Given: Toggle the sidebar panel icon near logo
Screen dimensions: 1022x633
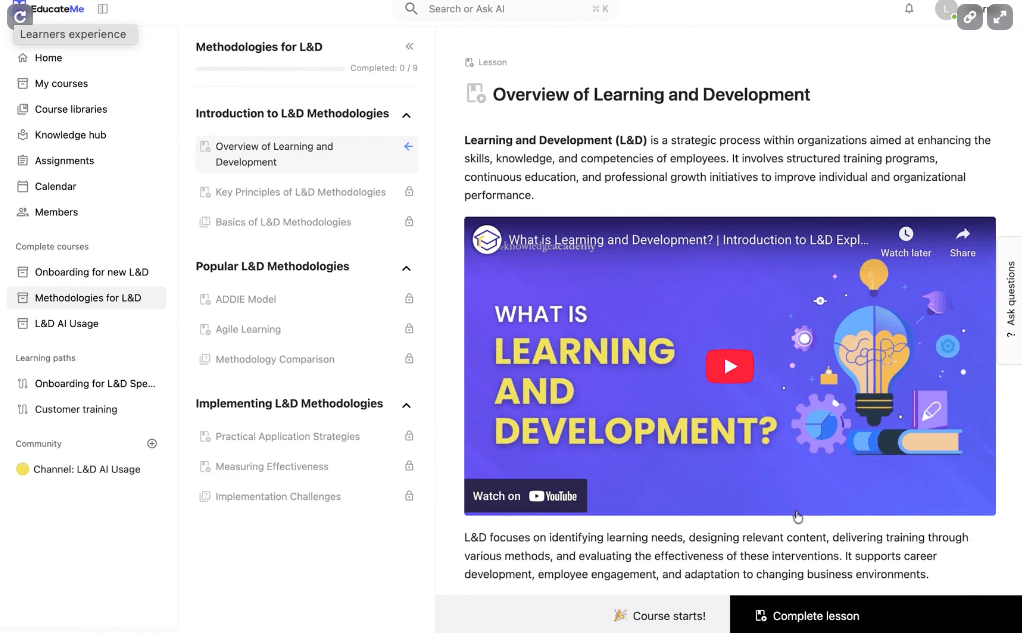Looking at the screenshot, I should click(x=103, y=9).
